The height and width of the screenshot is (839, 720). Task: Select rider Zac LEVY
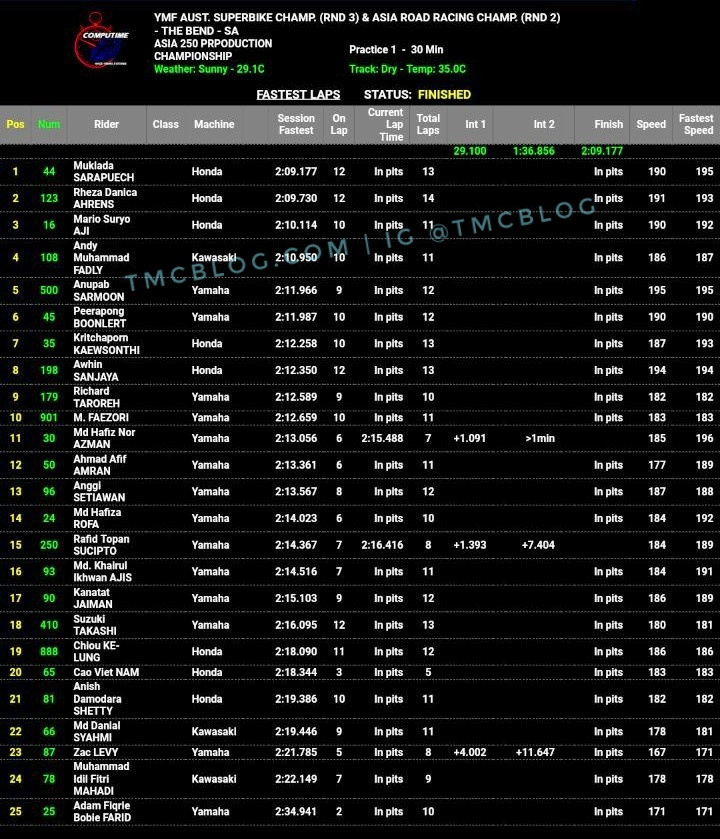click(x=96, y=752)
